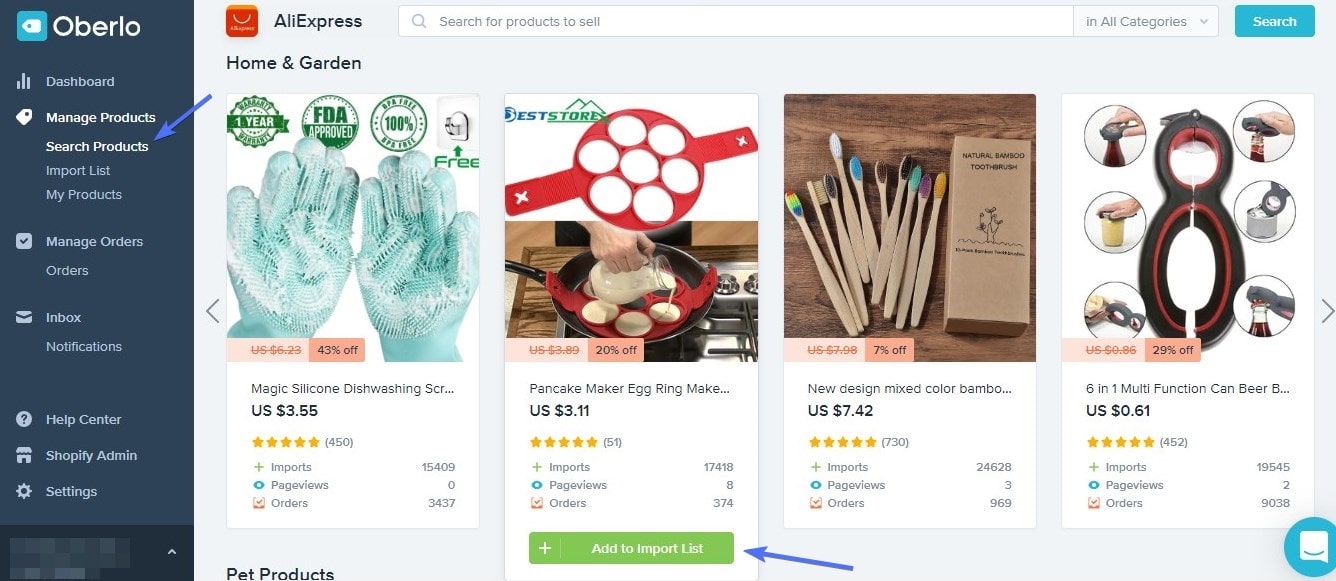The image size is (1336, 581).
Task: Click the Shopify Admin store icon
Action: (24, 455)
